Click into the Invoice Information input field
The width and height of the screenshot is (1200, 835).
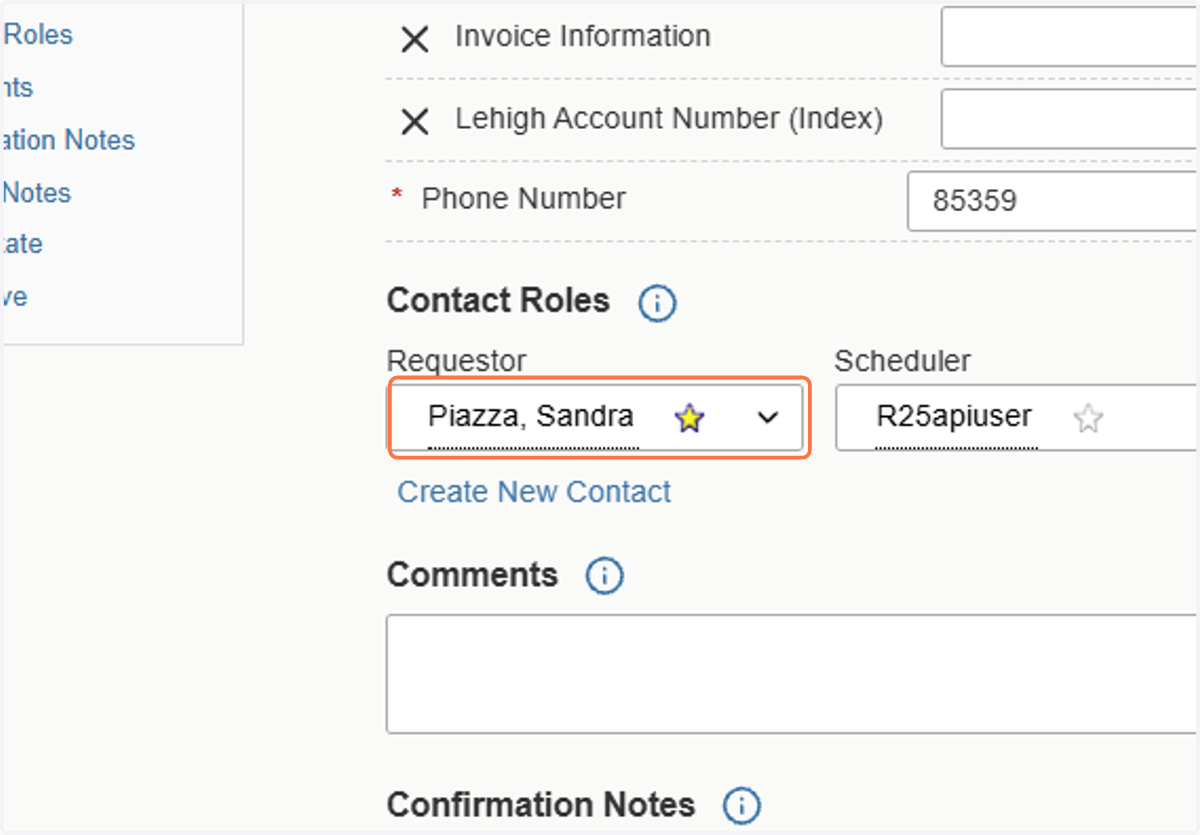(1070, 37)
